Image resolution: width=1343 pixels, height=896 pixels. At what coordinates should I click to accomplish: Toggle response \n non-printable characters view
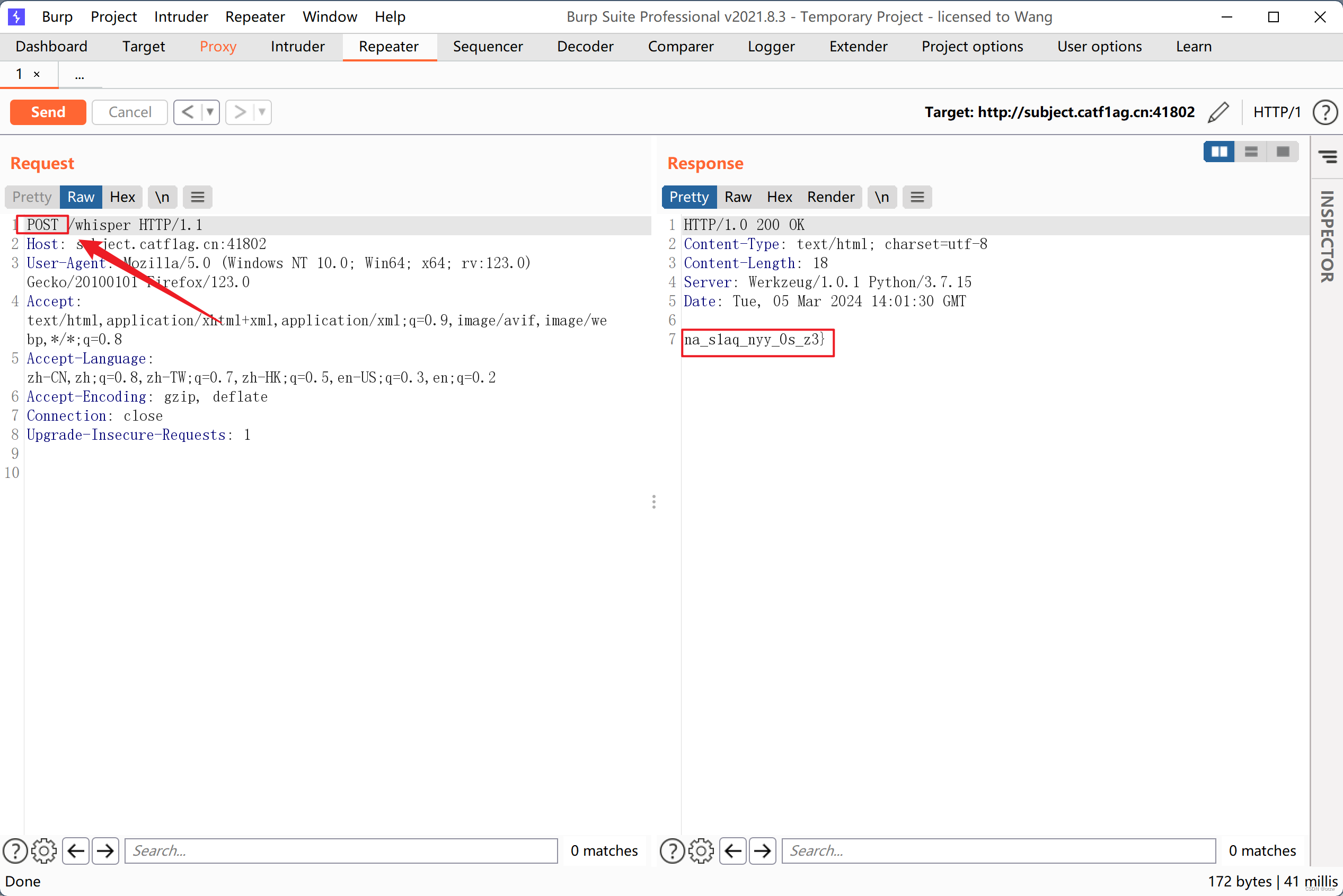[882, 197]
